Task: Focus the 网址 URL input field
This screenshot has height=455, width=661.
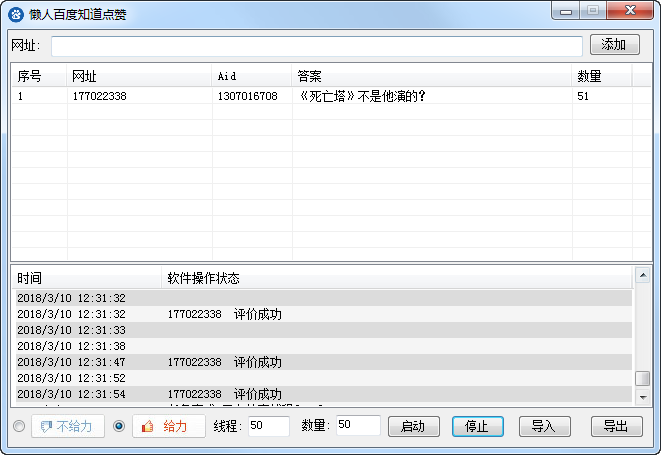Action: [x=317, y=46]
